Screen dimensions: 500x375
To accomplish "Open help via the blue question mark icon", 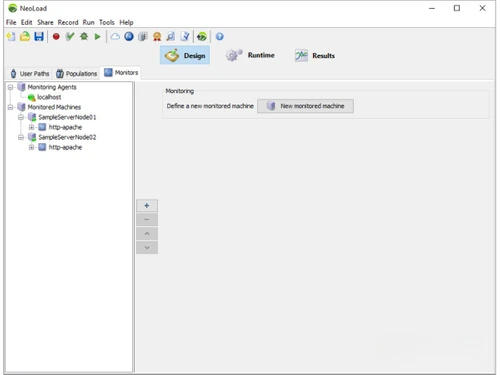I will (219, 36).
